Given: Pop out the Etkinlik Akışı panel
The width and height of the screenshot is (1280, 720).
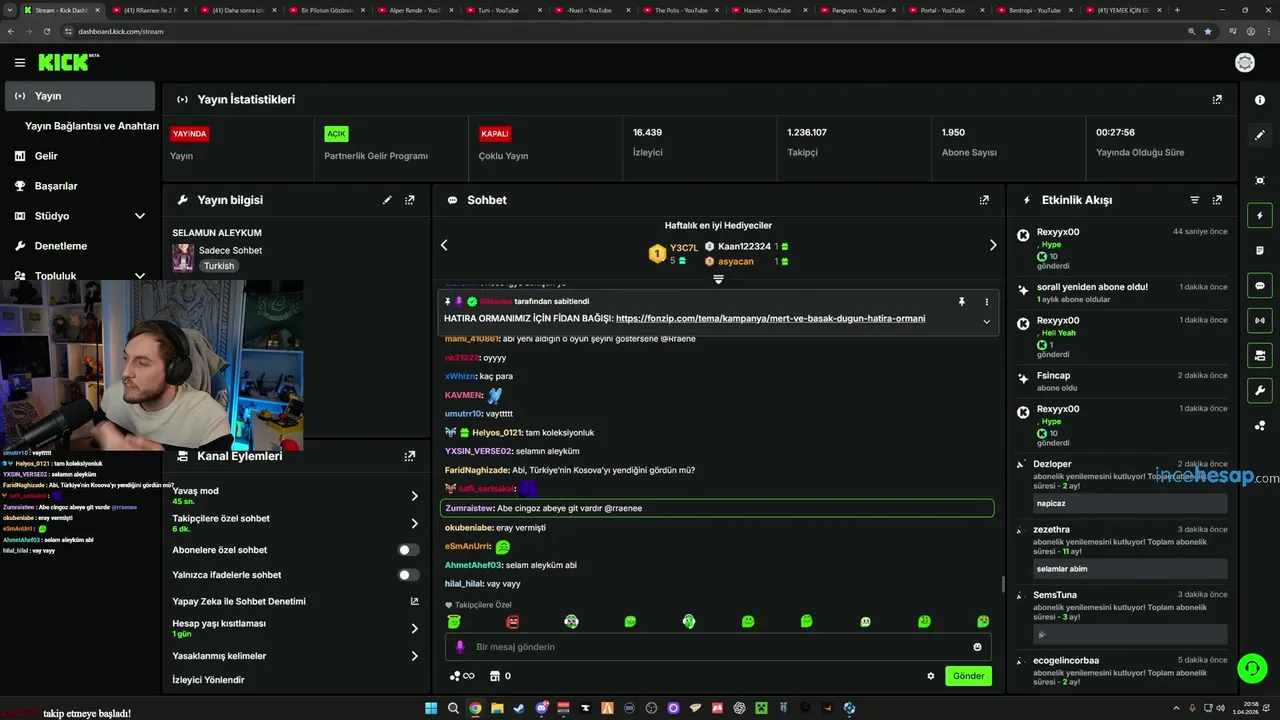Looking at the screenshot, I should (1217, 200).
